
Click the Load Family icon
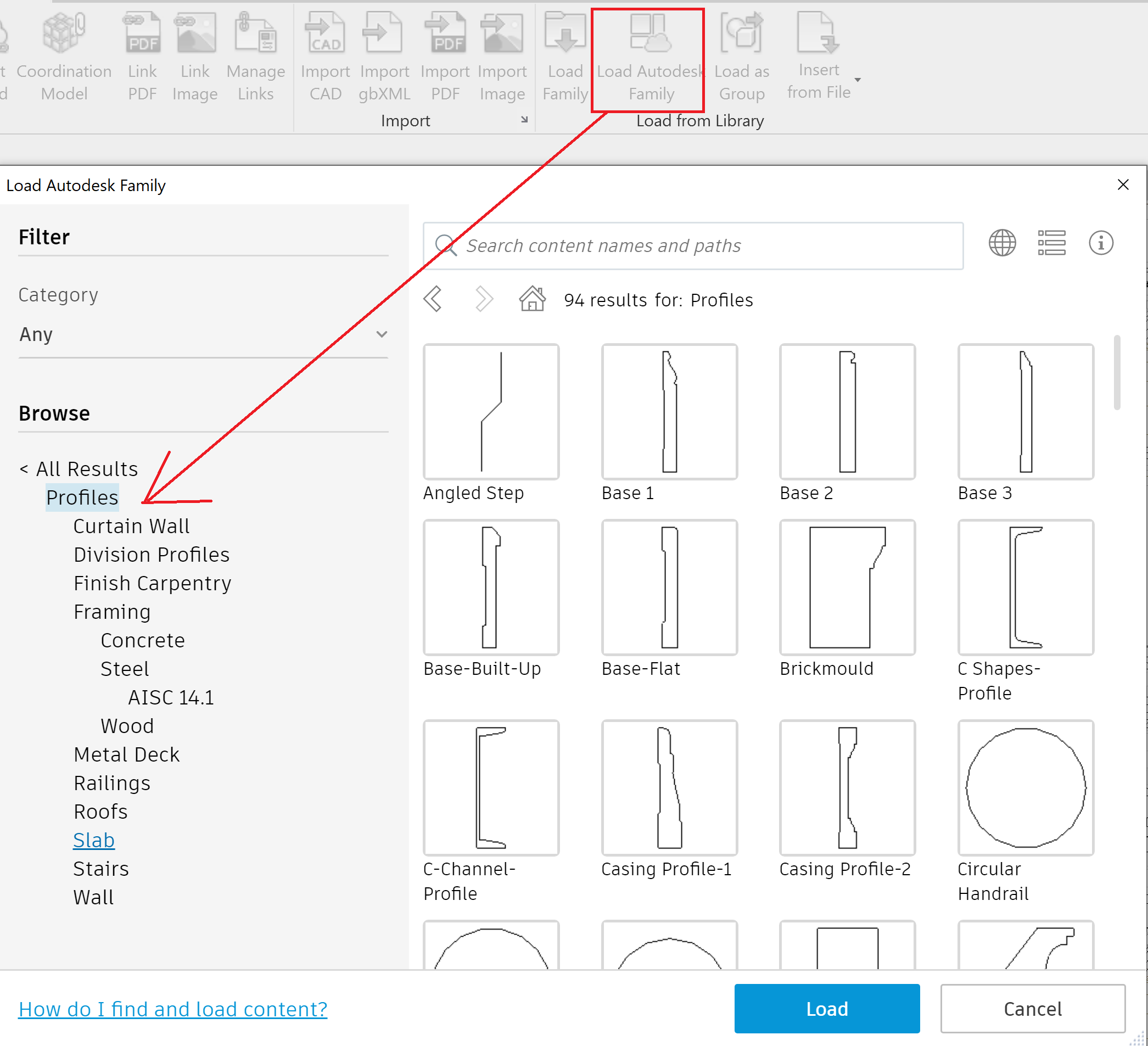coord(564,54)
